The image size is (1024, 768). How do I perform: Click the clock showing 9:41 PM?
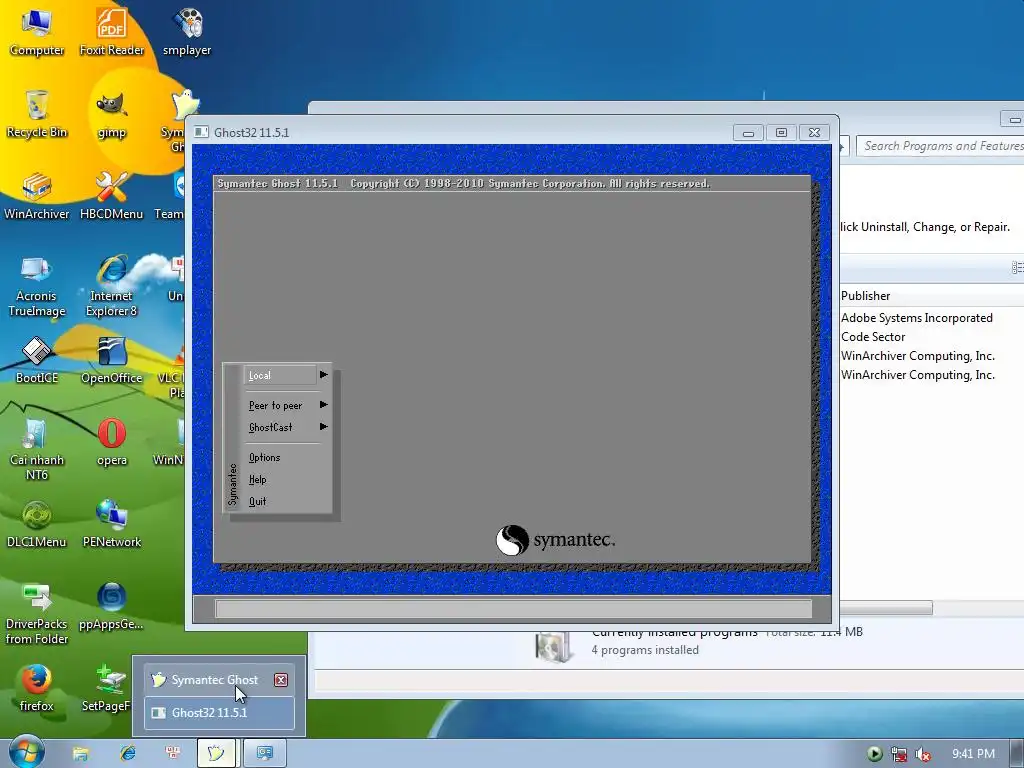973,754
